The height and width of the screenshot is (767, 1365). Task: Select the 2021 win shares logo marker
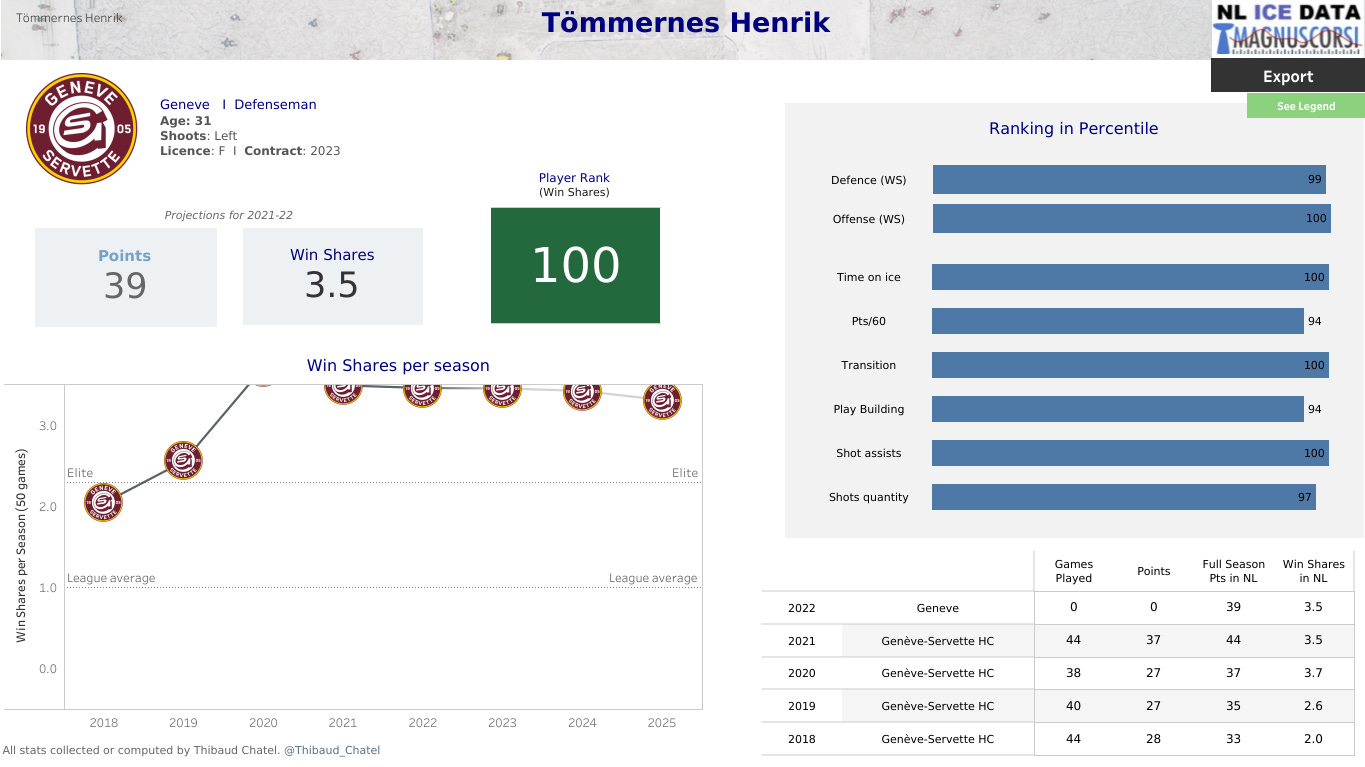342,393
